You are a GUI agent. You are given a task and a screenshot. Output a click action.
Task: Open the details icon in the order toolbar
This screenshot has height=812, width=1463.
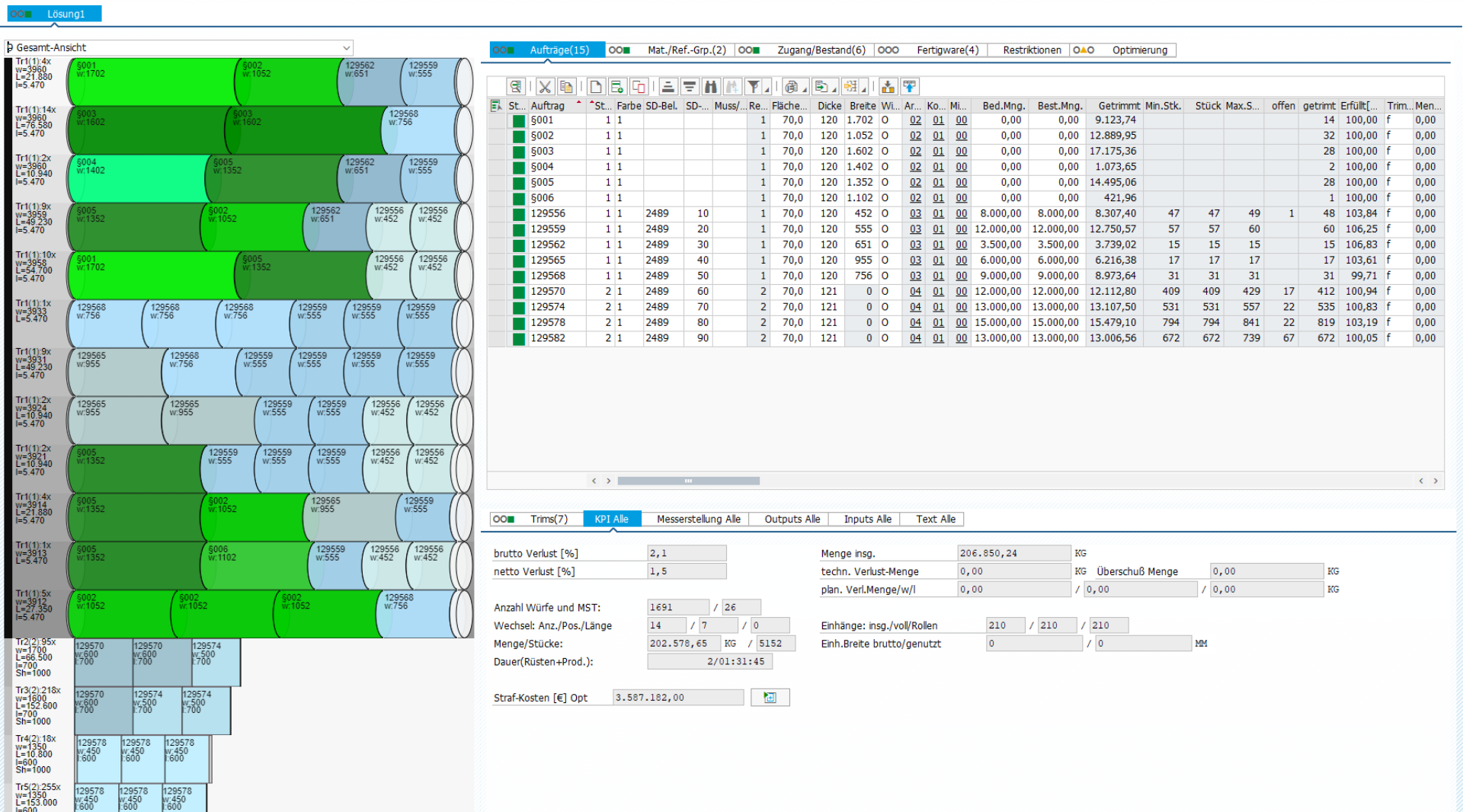516,87
